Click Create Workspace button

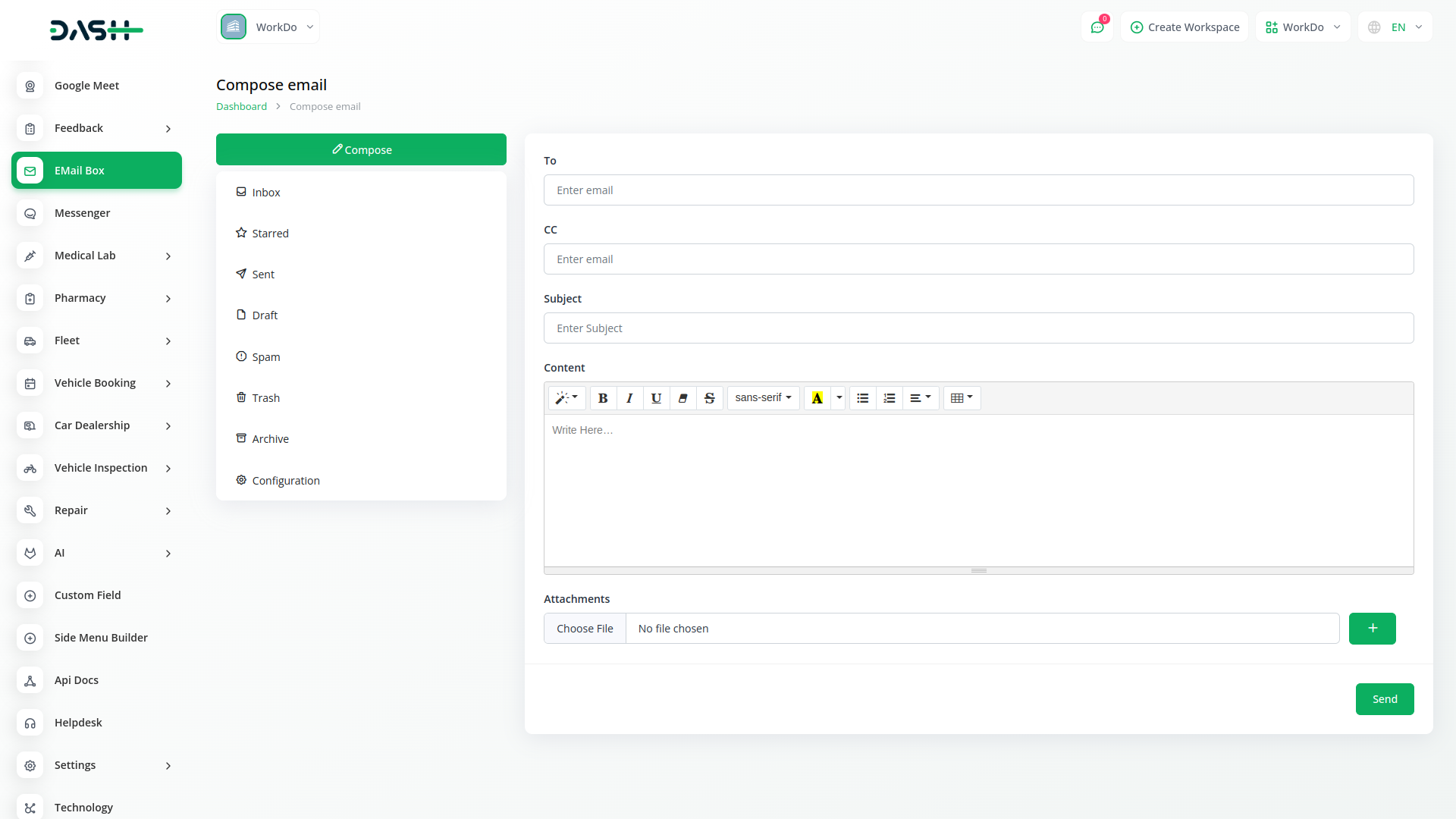click(1185, 27)
